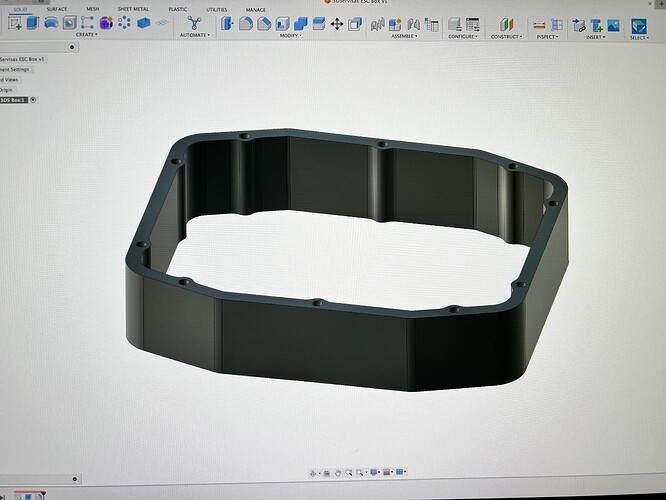Open the Display Settings monitor menu

click(x=374, y=472)
